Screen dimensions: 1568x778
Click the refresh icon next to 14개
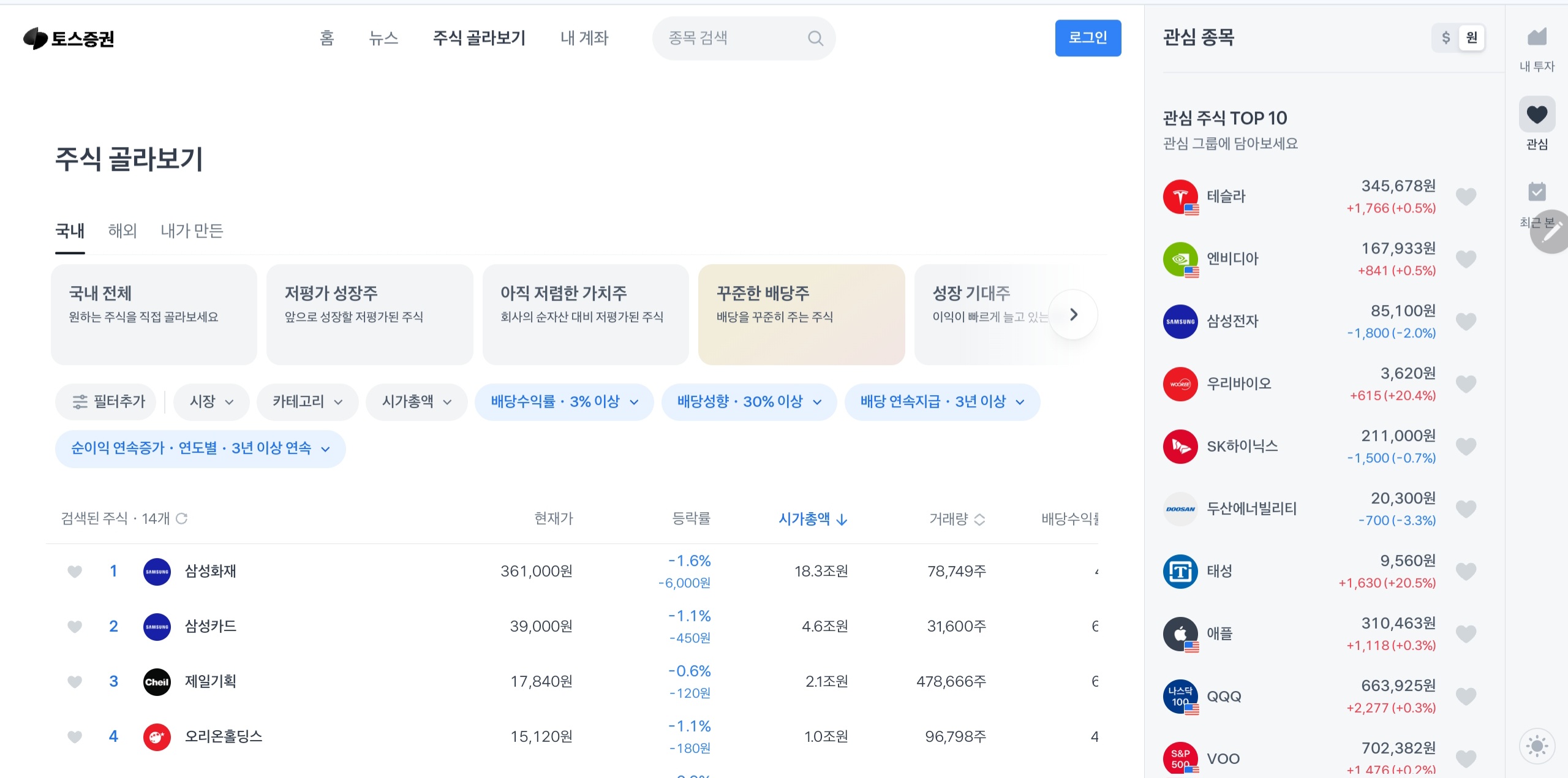(x=181, y=519)
